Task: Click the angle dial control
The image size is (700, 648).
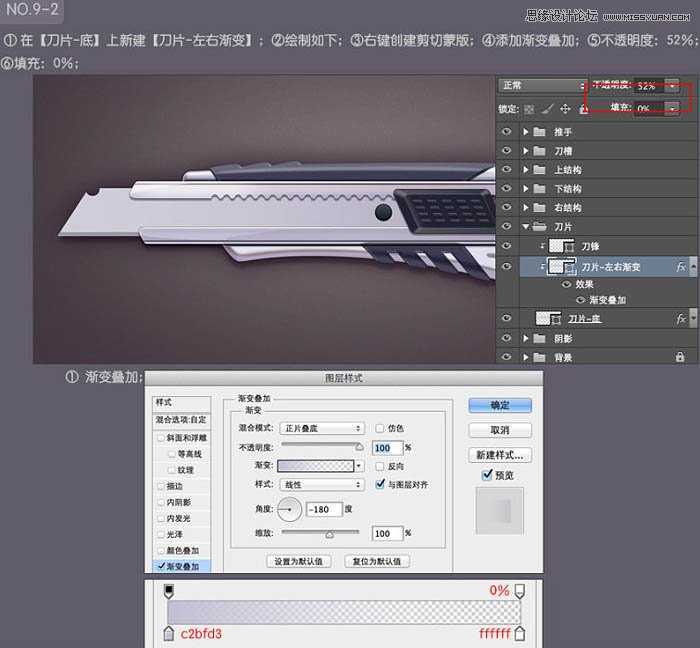Action: click(x=289, y=509)
